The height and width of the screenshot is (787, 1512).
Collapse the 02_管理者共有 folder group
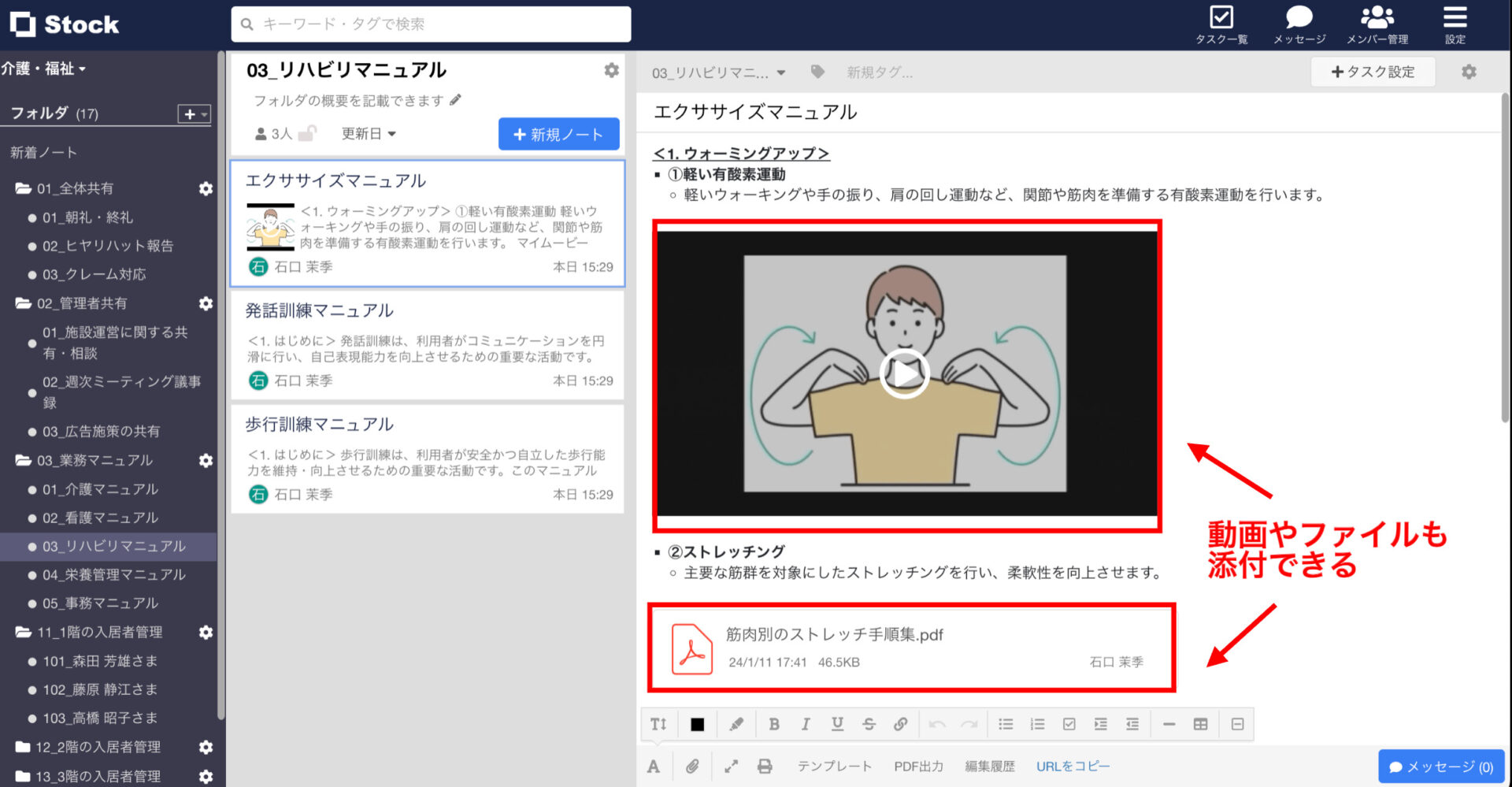click(x=23, y=303)
